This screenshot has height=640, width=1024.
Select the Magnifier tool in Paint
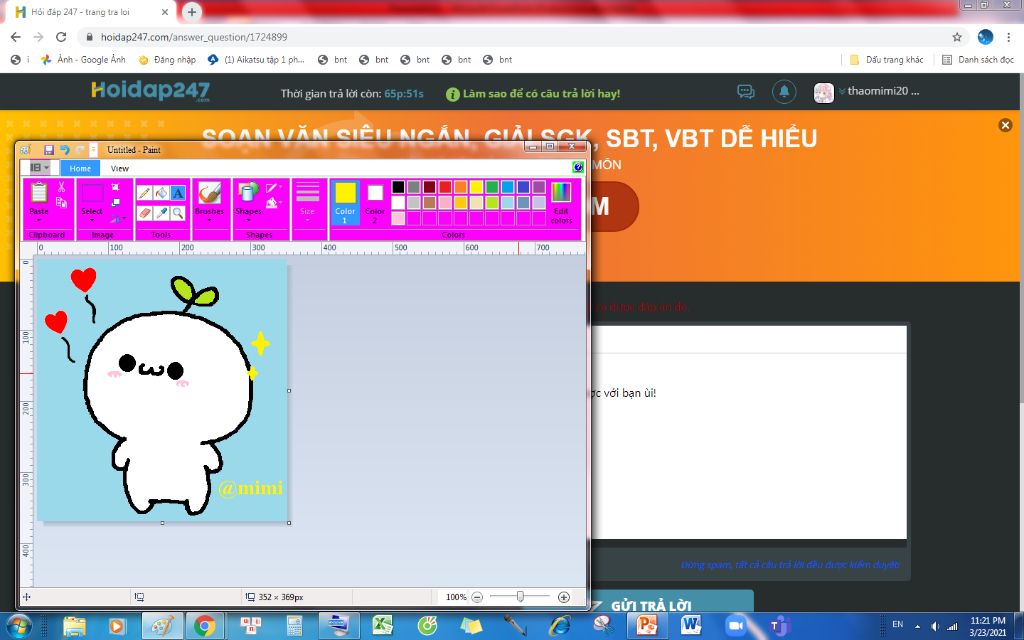pyautogui.click(x=178, y=212)
